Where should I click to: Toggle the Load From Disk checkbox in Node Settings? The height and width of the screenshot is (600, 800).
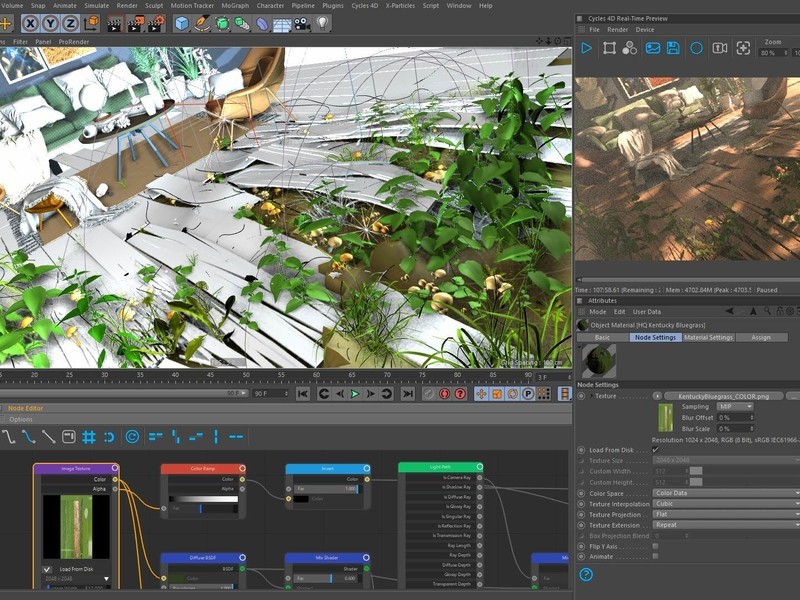(656, 449)
